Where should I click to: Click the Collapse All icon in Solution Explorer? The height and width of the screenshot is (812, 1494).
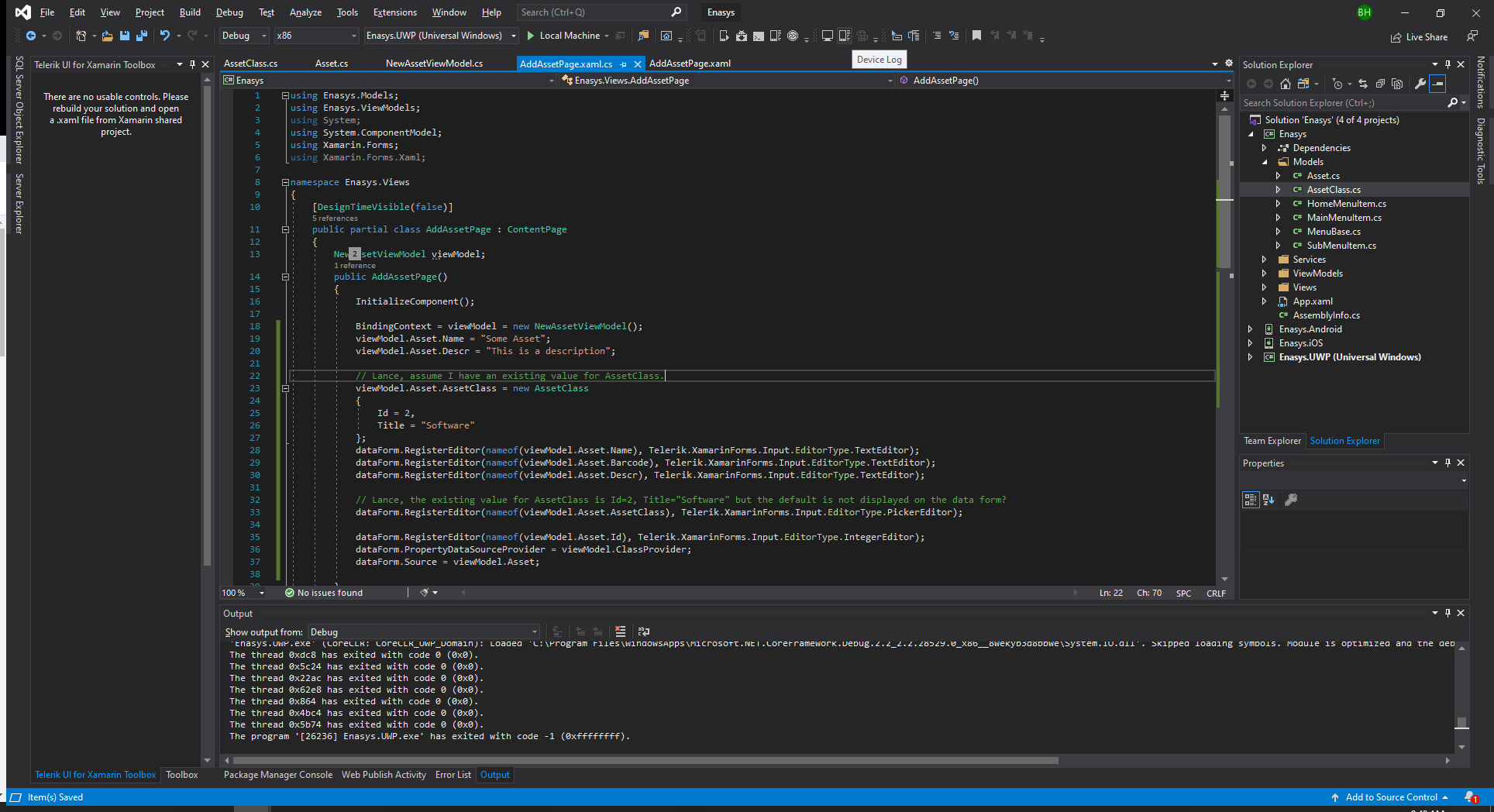[x=1380, y=84]
